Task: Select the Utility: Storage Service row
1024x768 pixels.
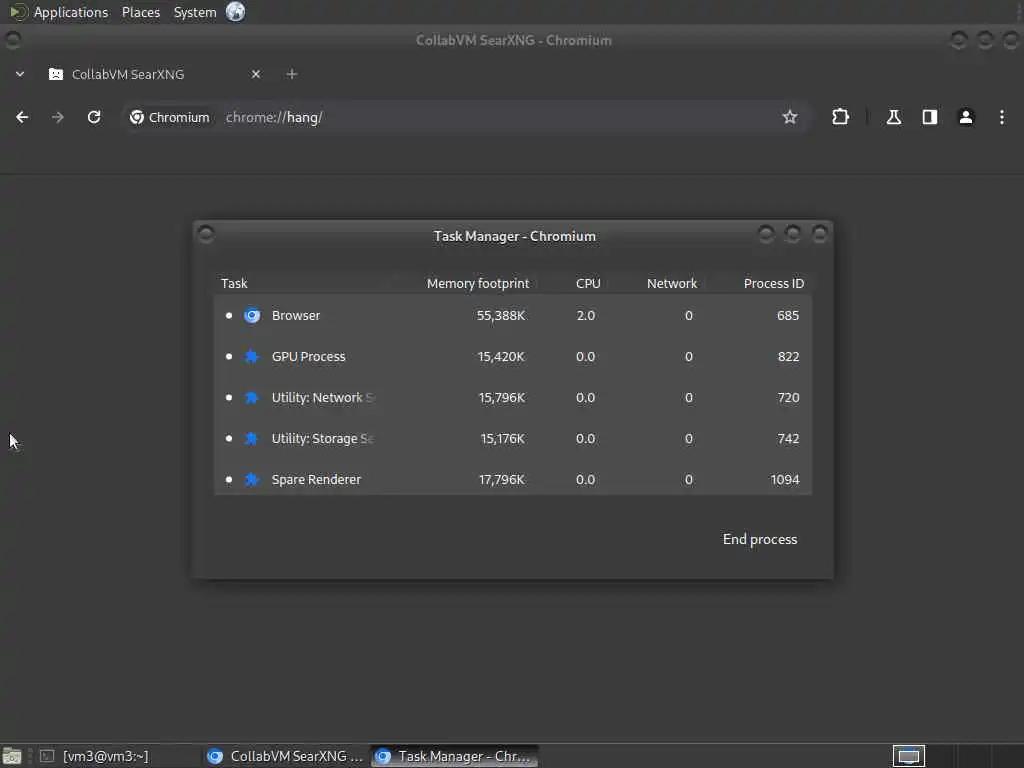Action: pyautogui.click(x=513, y=438)
